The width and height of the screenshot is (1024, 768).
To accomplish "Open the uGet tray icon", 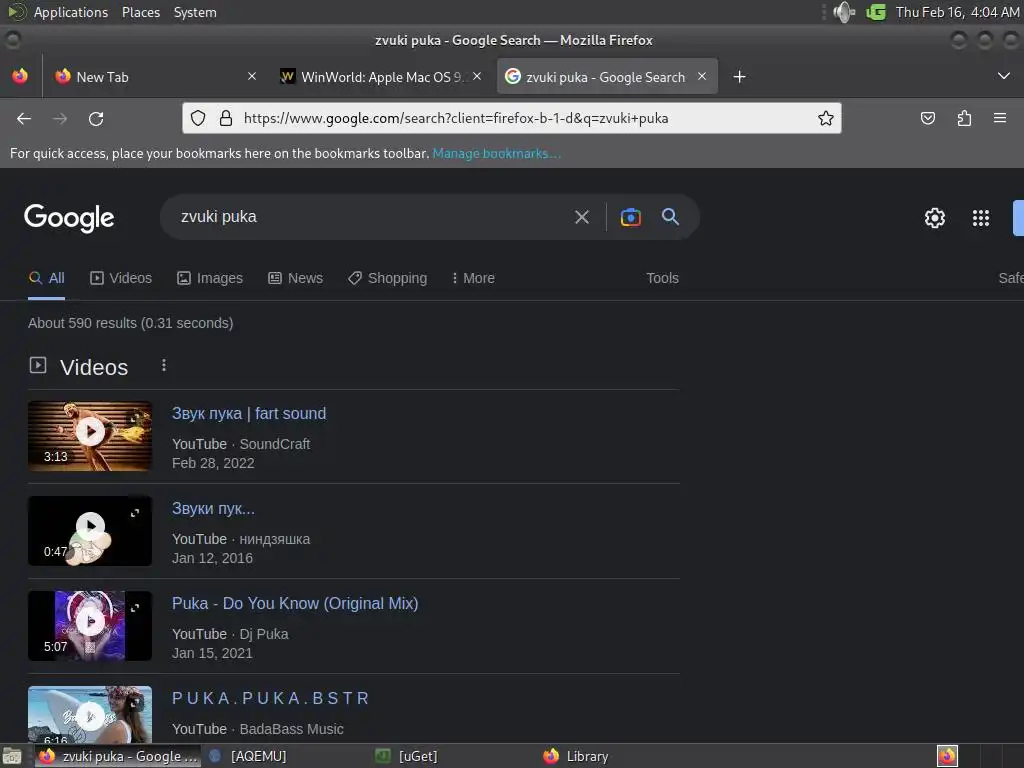I will pyautogui.click(x=875, y=12).
